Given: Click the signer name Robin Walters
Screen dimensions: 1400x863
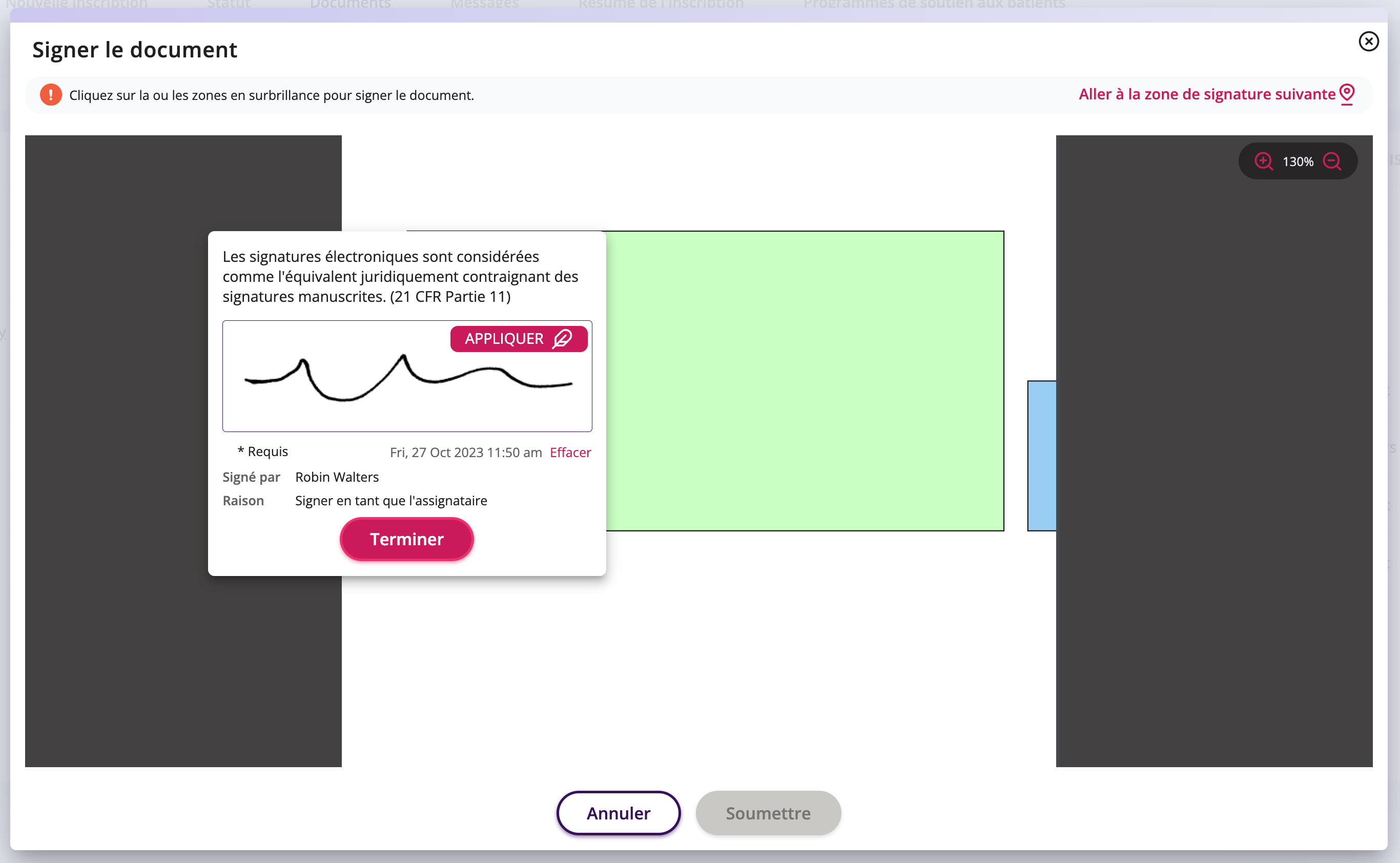Looking at the screenshot, I should tap(337, 477).
